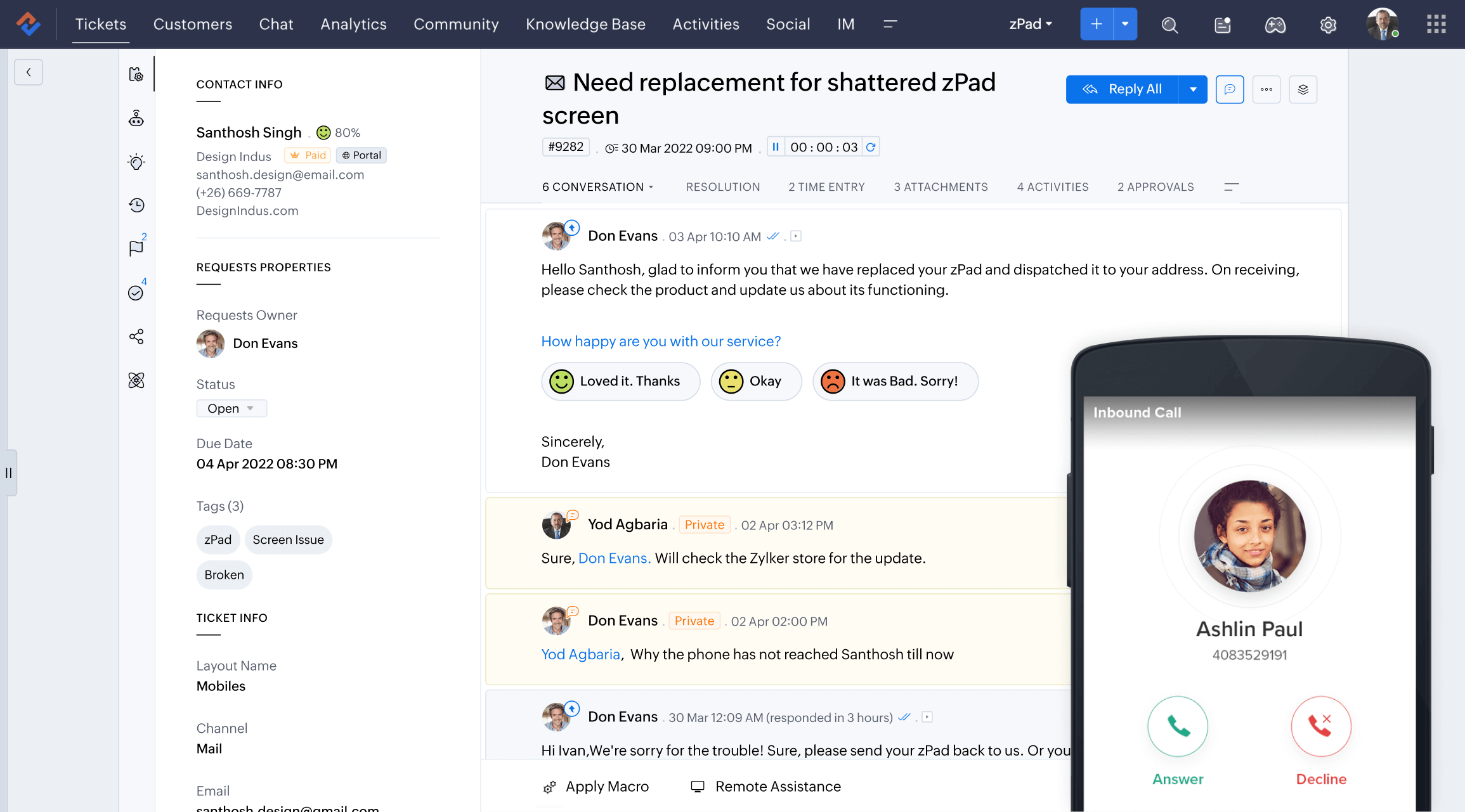Click the refresh timer icon next to countdown
Image resolution: width=1465 pixels, height=812 pixels.
coord(869,148)
